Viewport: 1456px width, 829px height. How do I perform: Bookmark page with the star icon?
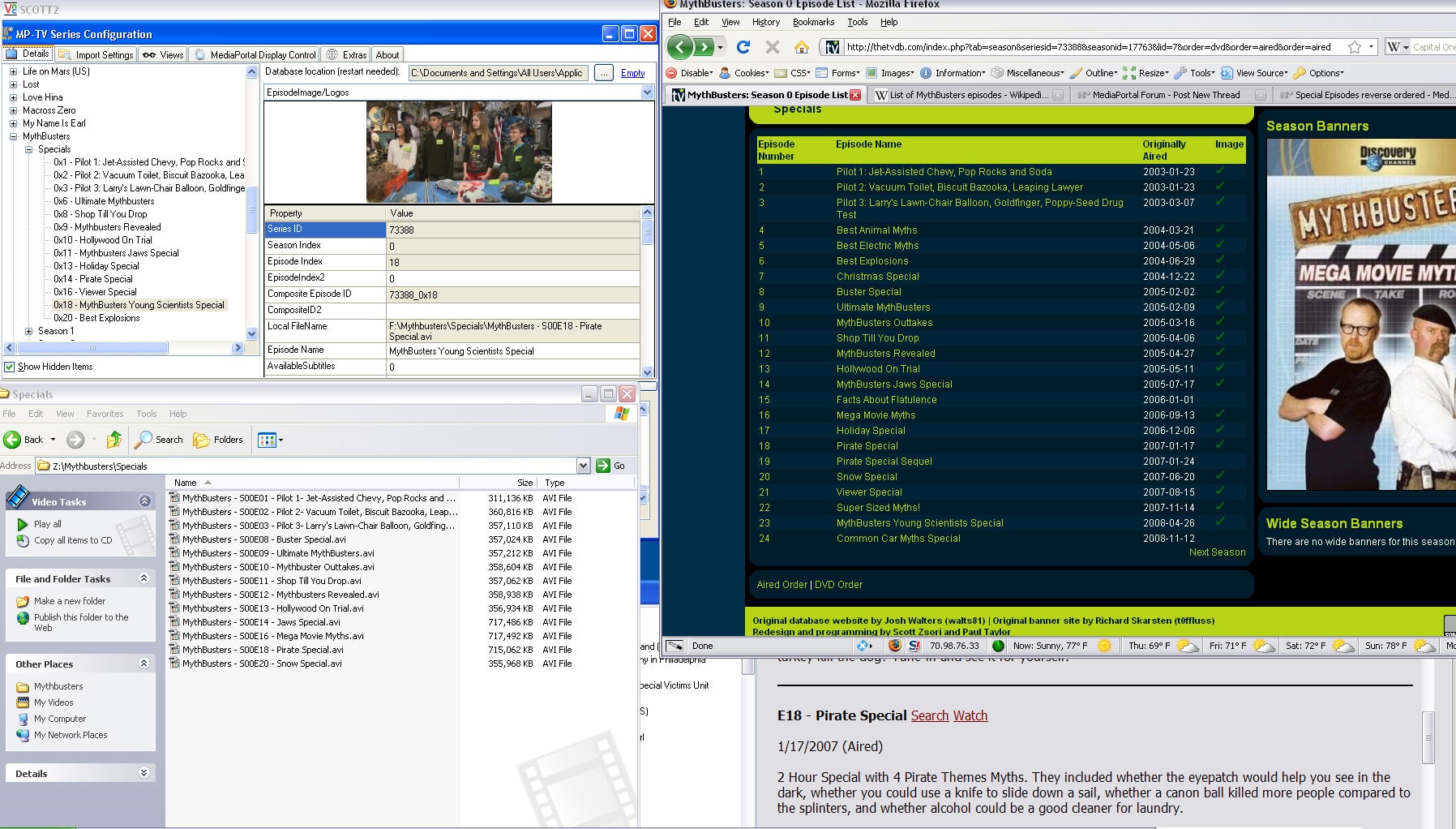1354,47
